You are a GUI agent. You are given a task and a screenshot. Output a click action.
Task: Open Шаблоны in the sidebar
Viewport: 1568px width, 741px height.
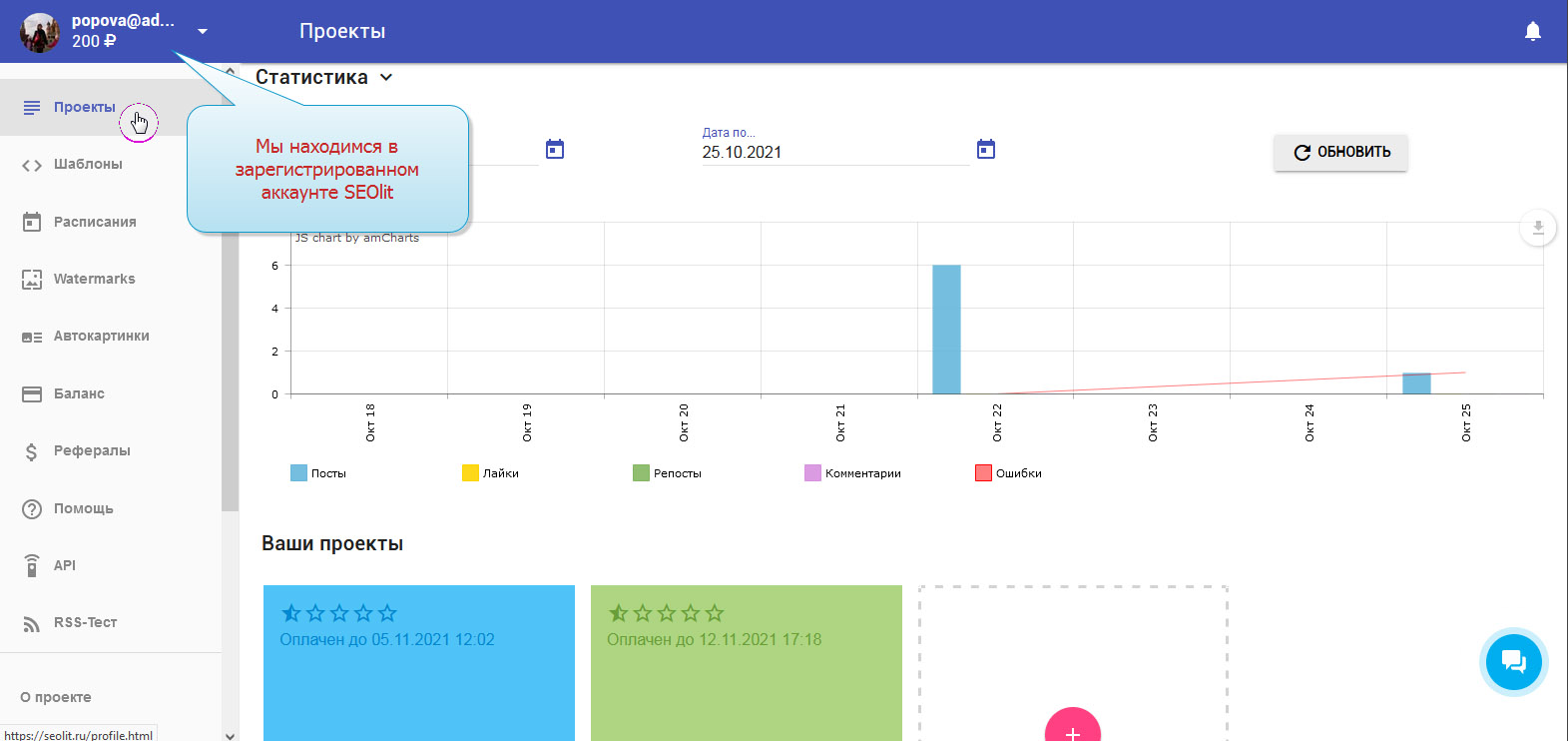pyautogui.click(x=88, y=164)
